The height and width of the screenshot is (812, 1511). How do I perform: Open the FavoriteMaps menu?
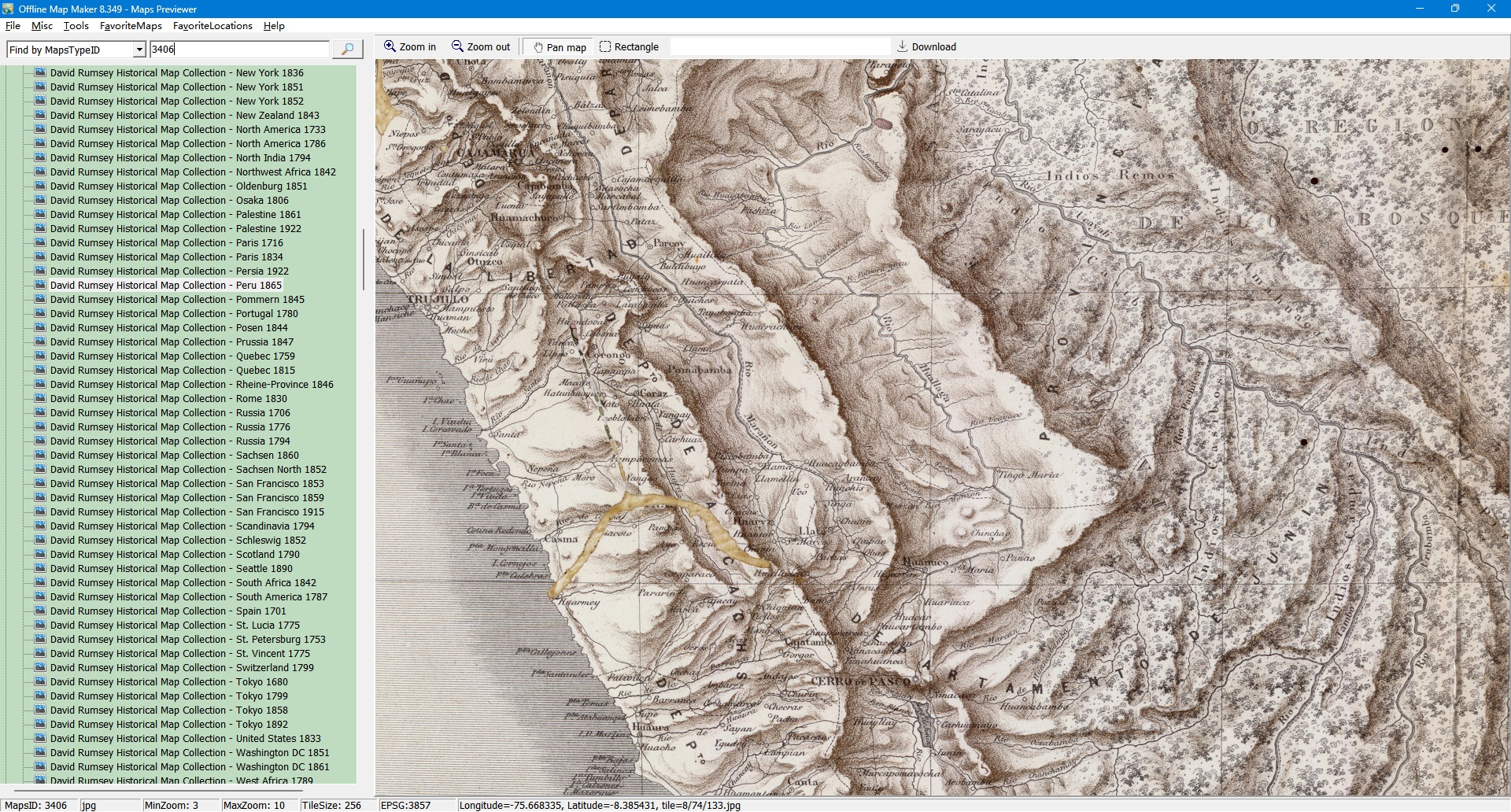point(131,26)
